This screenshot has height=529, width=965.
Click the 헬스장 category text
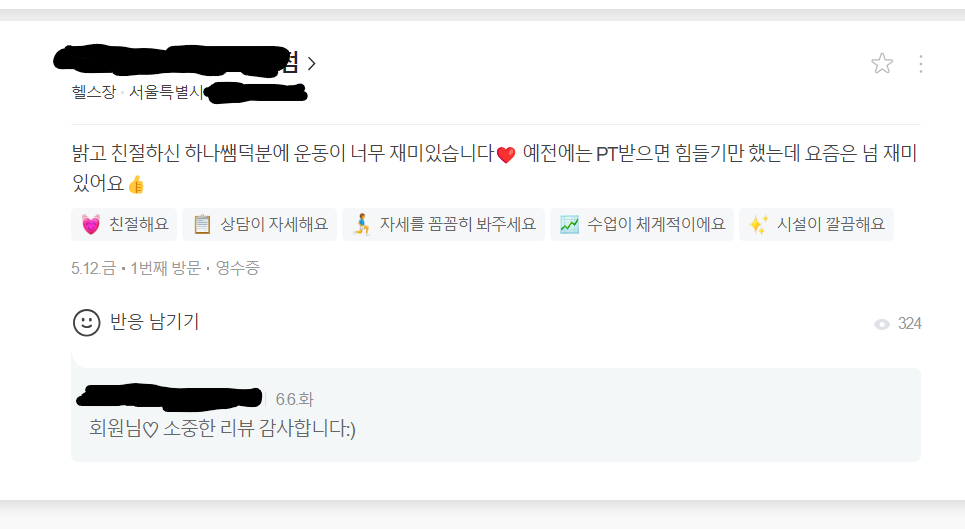click(x=94, y=92)
